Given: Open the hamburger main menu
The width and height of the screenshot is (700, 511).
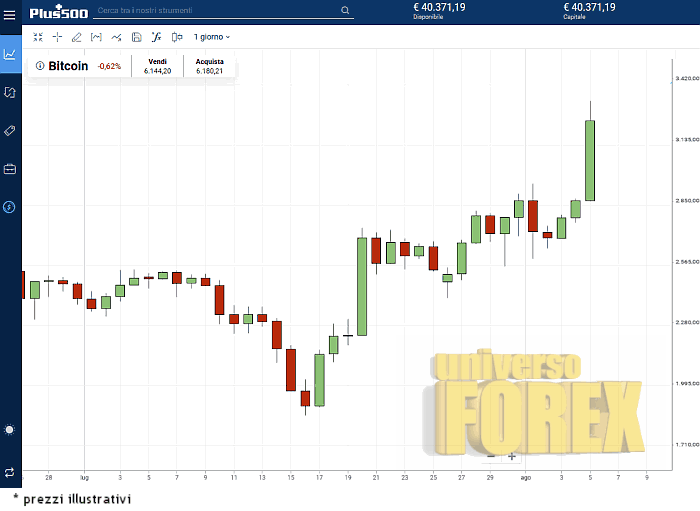Looking at the screenshot, I should 10,14.
